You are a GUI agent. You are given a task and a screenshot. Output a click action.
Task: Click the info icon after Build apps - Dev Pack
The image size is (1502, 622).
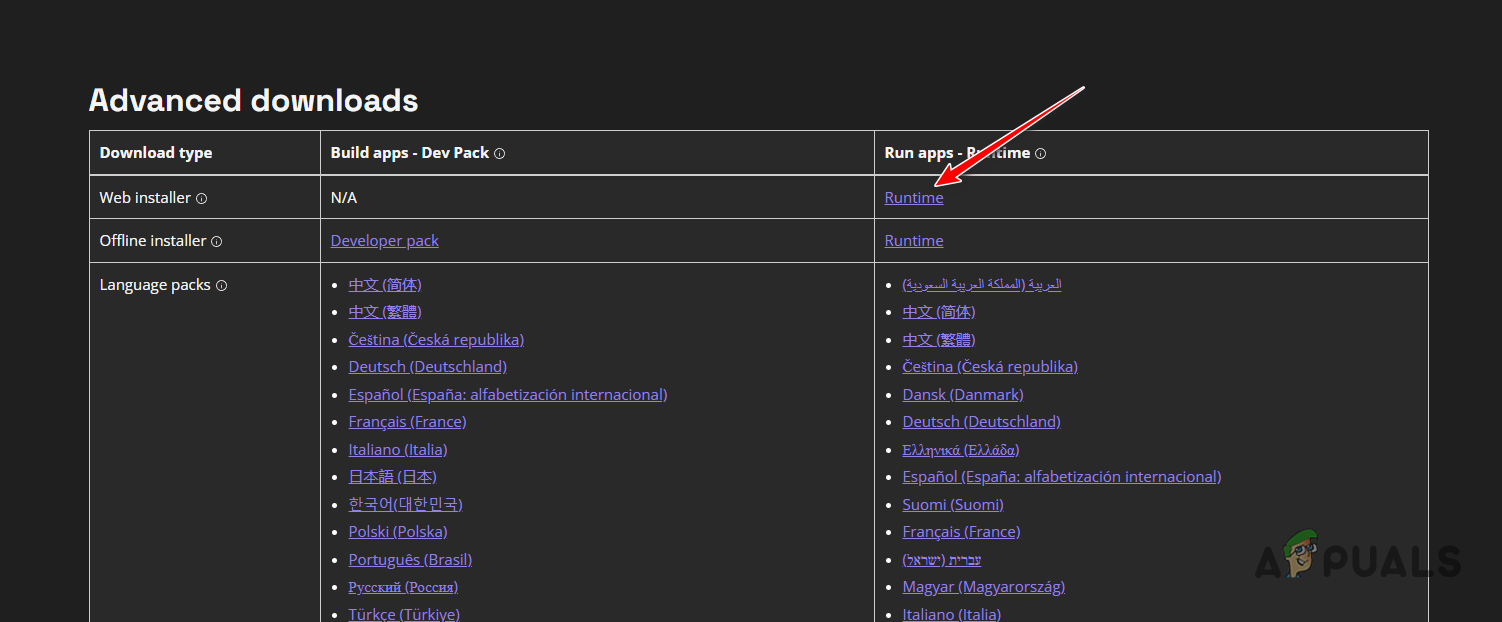pos(499,154)
